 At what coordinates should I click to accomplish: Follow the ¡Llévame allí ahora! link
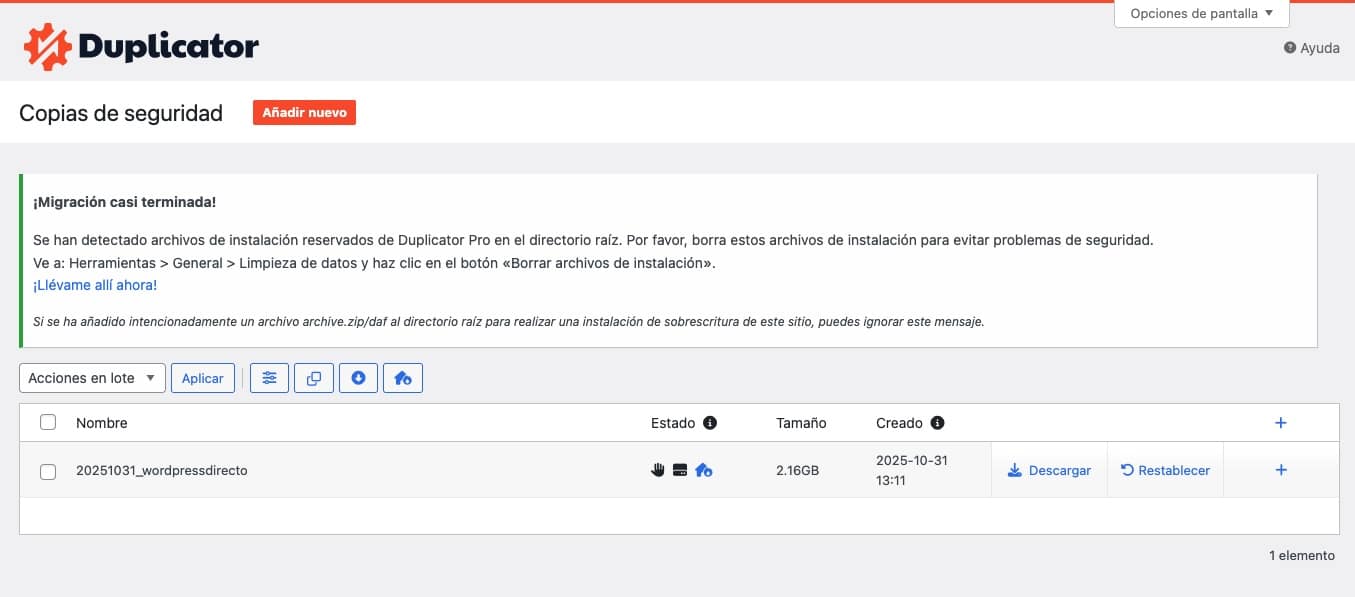pyautogui.click(x=95, y=285)
